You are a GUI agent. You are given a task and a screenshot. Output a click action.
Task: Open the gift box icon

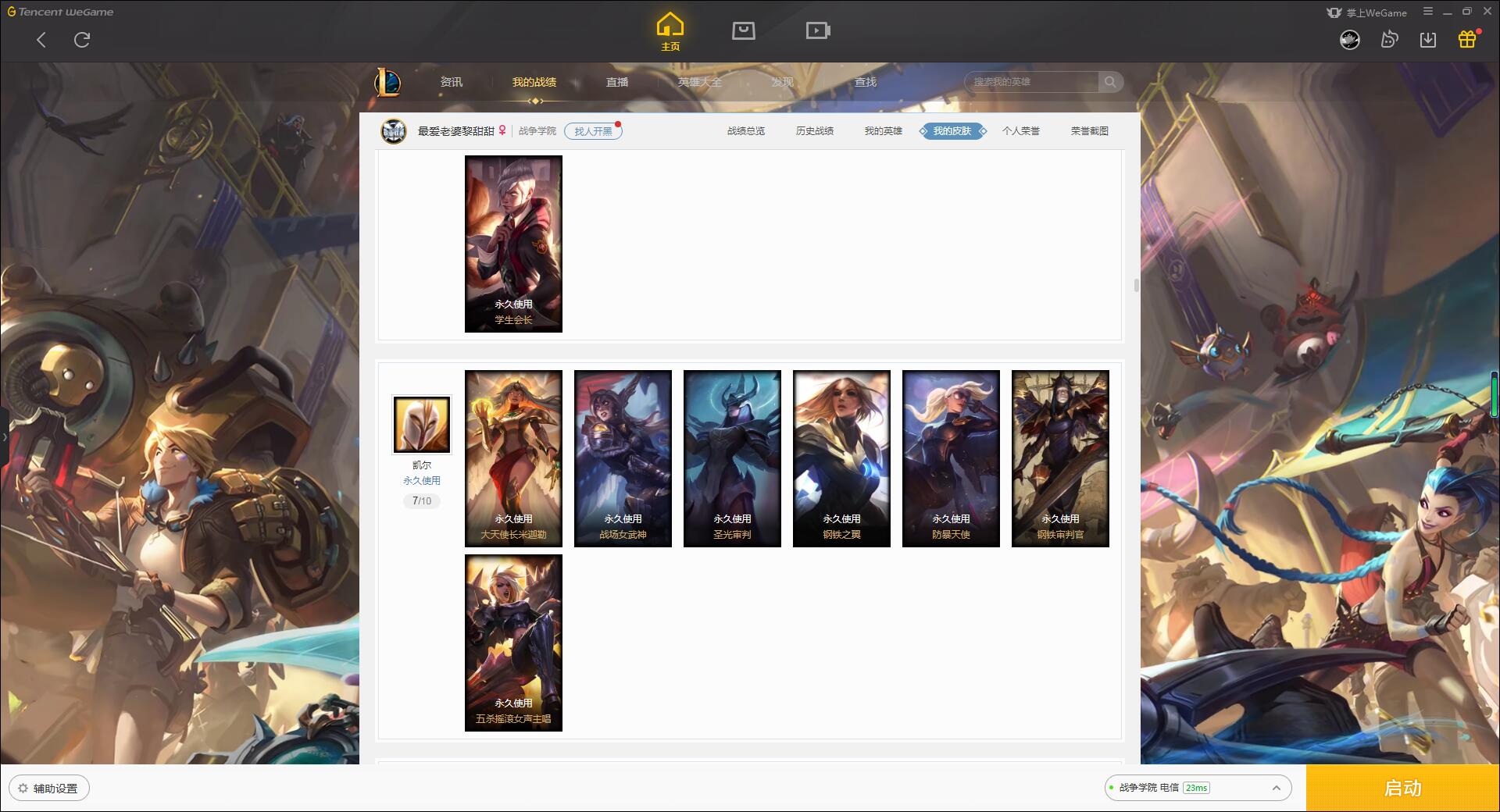pyautogui.click(x=1467, y=39)
